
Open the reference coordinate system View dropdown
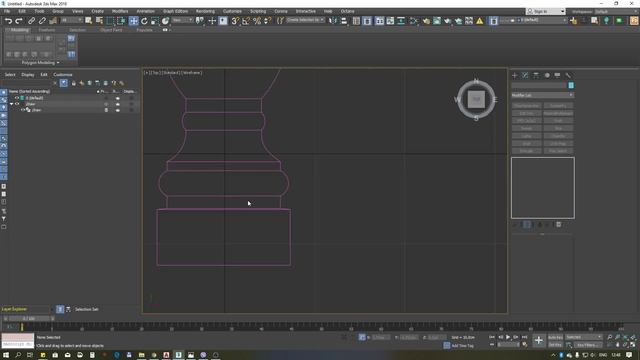[x=182, y=20]
